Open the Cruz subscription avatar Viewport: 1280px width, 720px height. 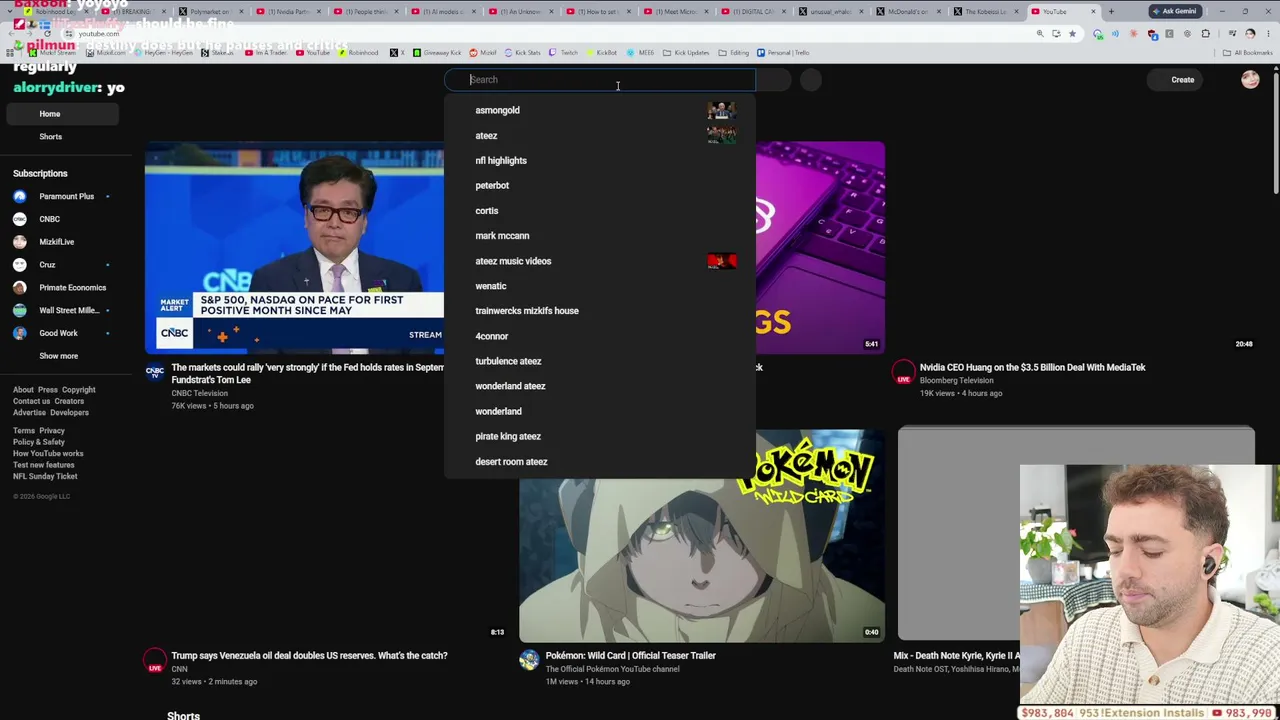point(19,265)
